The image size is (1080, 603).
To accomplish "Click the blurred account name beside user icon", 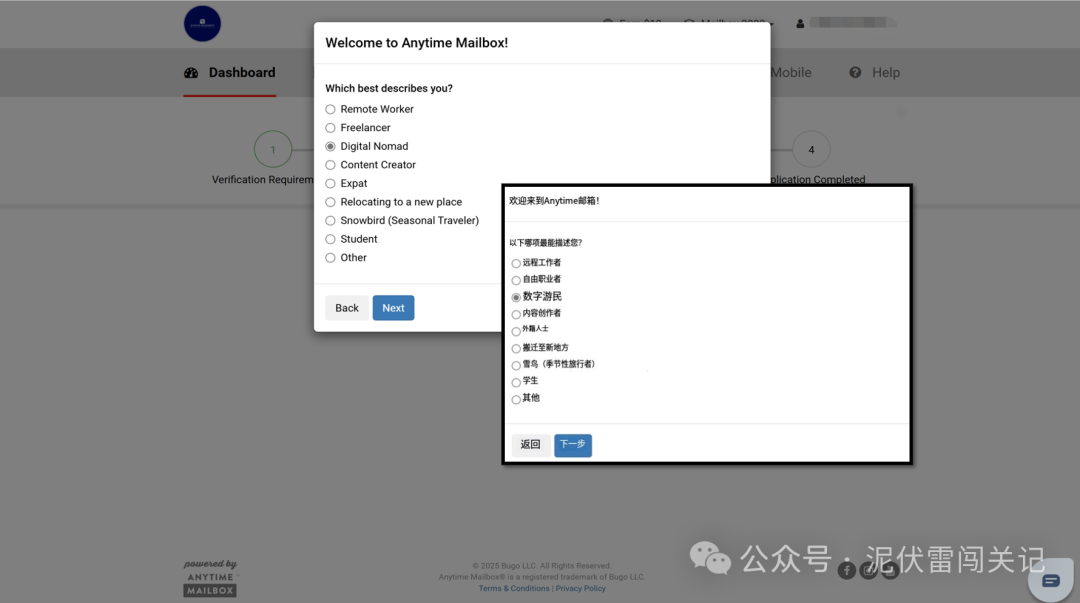I will [853, 23].
